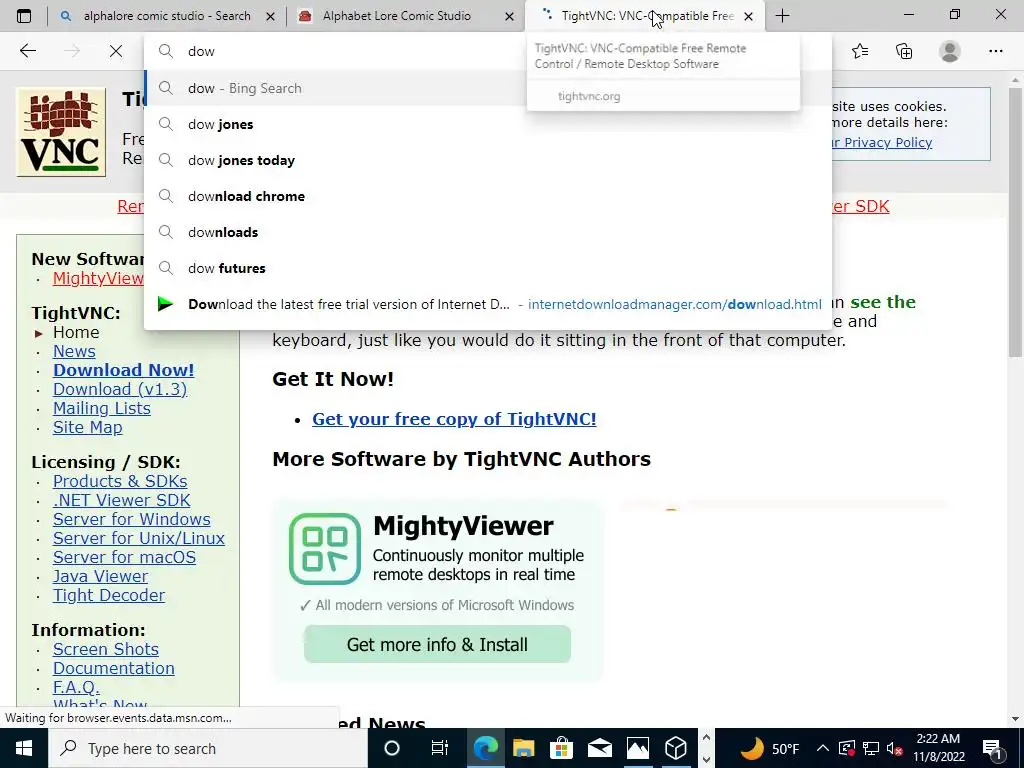Click Get your free copy of TightVNC!

pyautogui.click(x=454, y=419)
